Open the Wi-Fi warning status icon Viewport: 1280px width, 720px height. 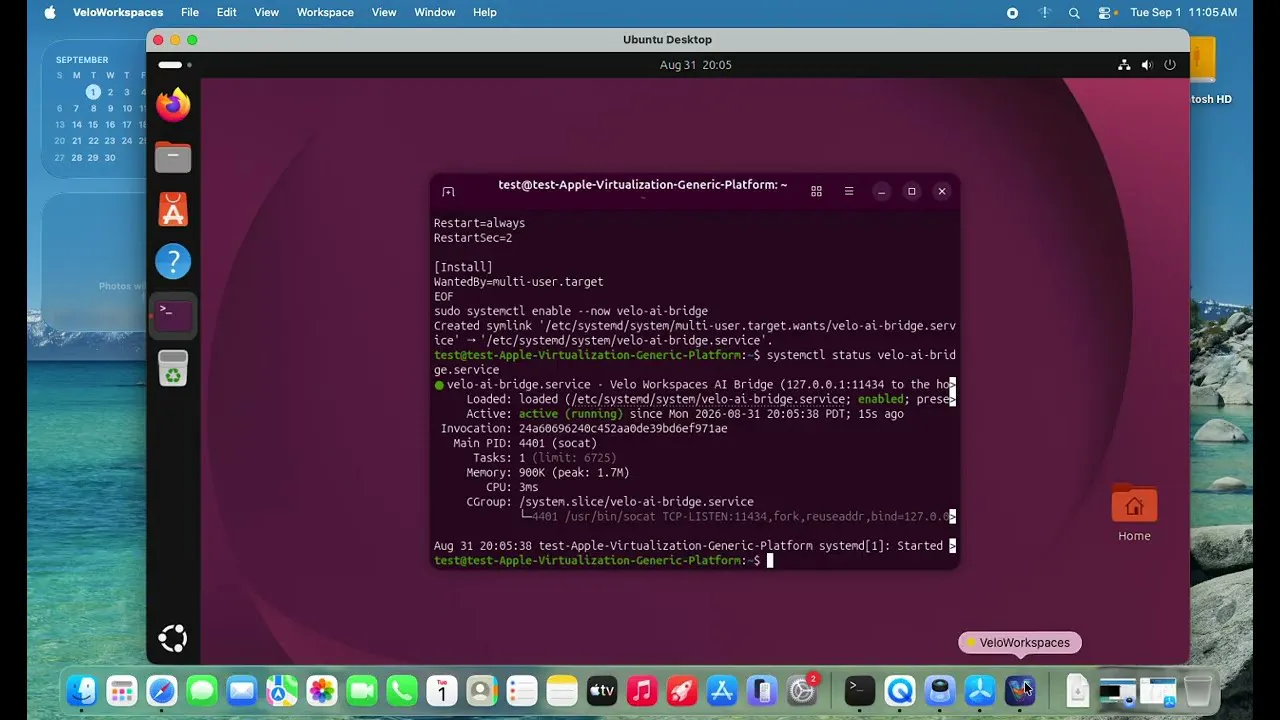point(1044,13)
